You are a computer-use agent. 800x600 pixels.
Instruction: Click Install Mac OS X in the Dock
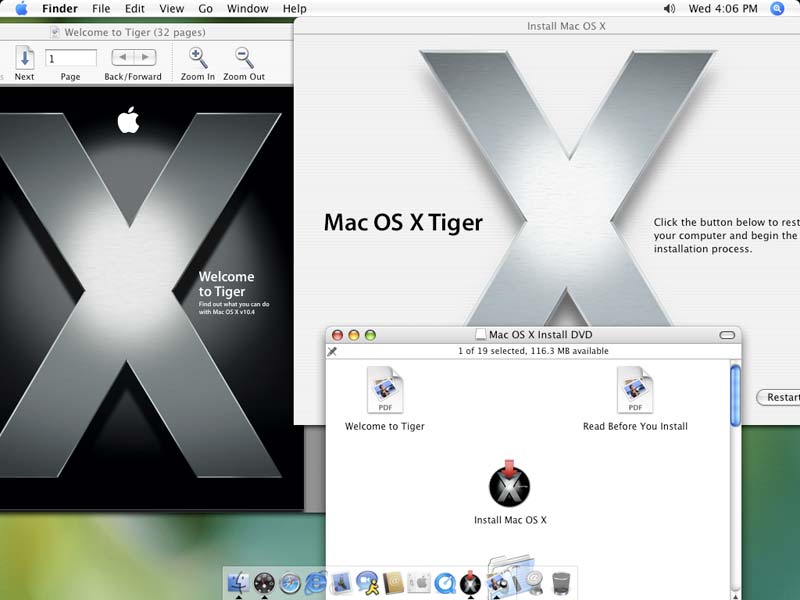tap(470, 583)
